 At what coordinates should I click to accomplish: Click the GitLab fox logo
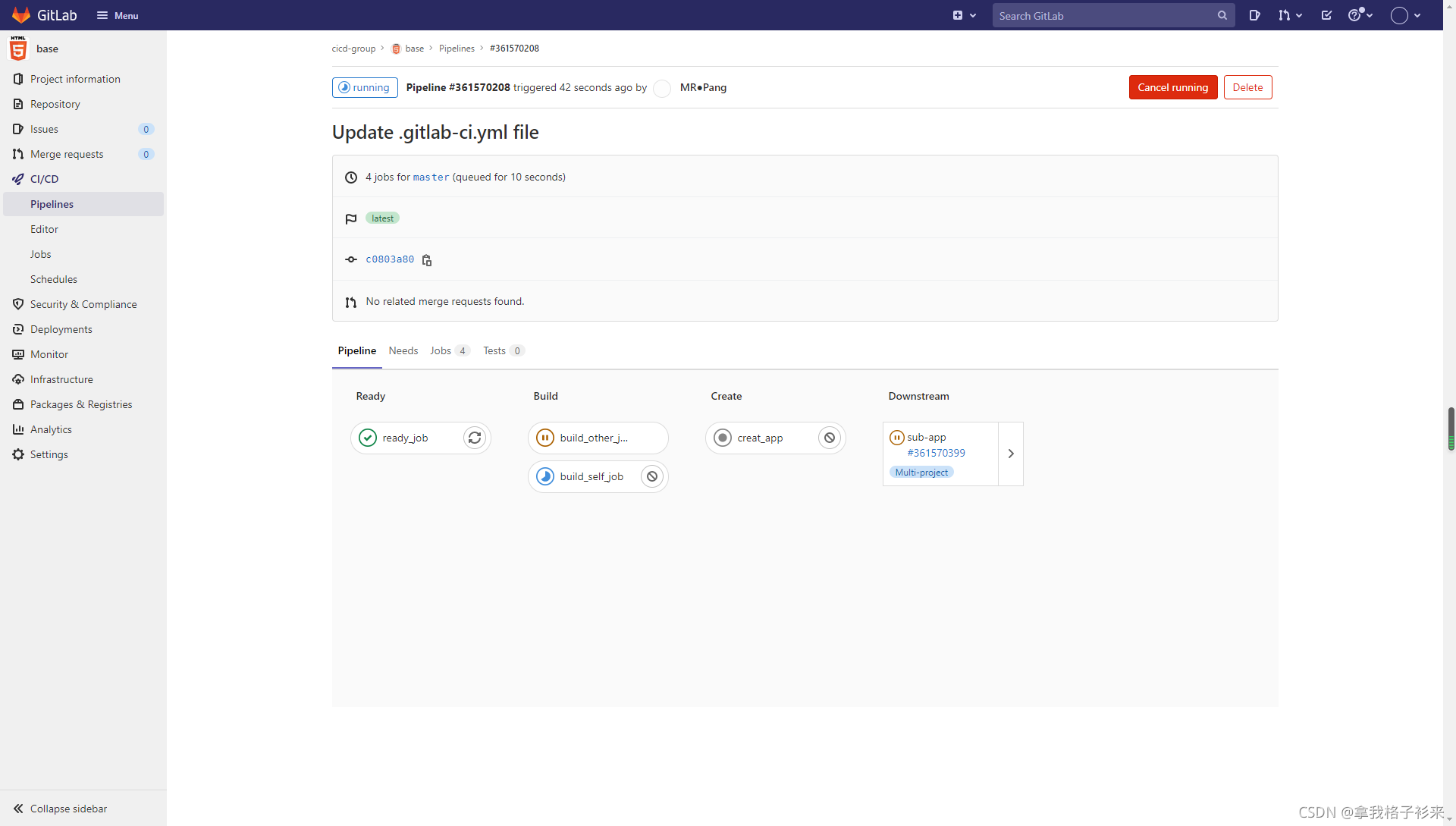click(x=20, y=15)
